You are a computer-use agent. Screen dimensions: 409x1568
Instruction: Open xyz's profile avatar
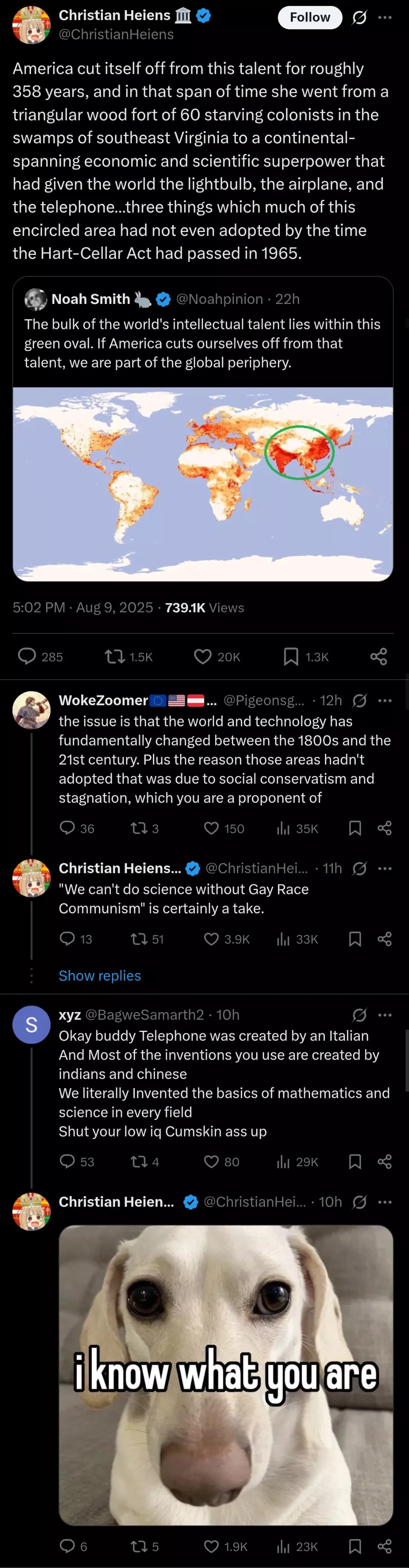pyautogui.click(x=31, y=1024)
